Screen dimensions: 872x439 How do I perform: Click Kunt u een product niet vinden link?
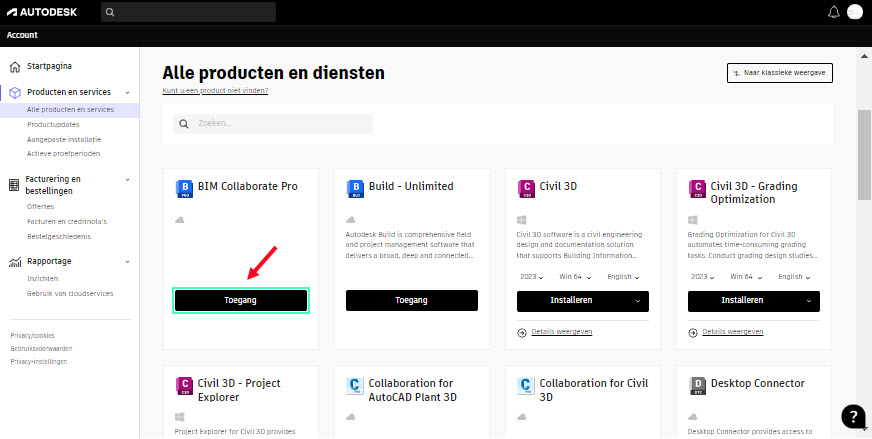(x=215, y=91)
